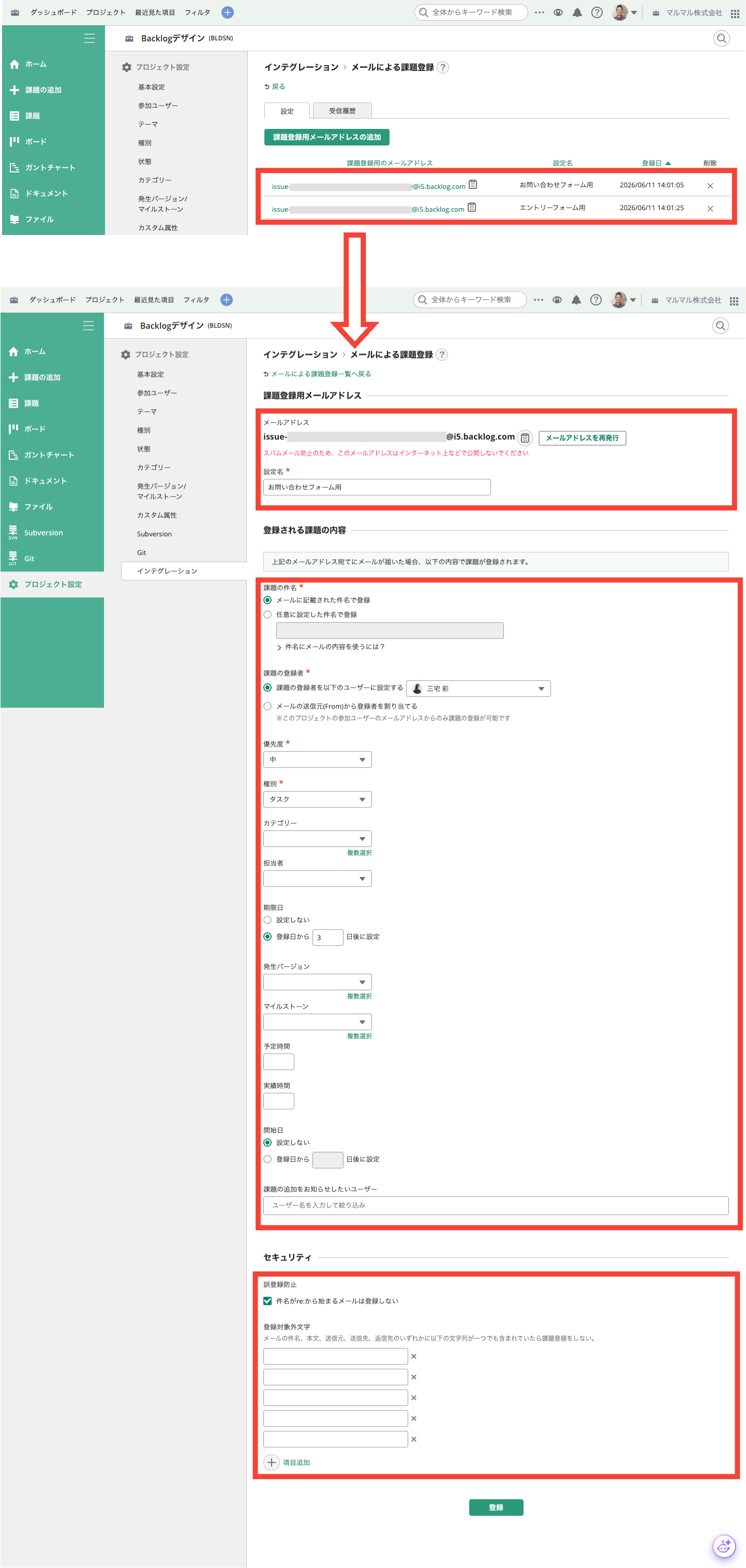Click the blue plus icon in upper screenshot header
This screenshot has width=746, height=1568.
(228, 12)
